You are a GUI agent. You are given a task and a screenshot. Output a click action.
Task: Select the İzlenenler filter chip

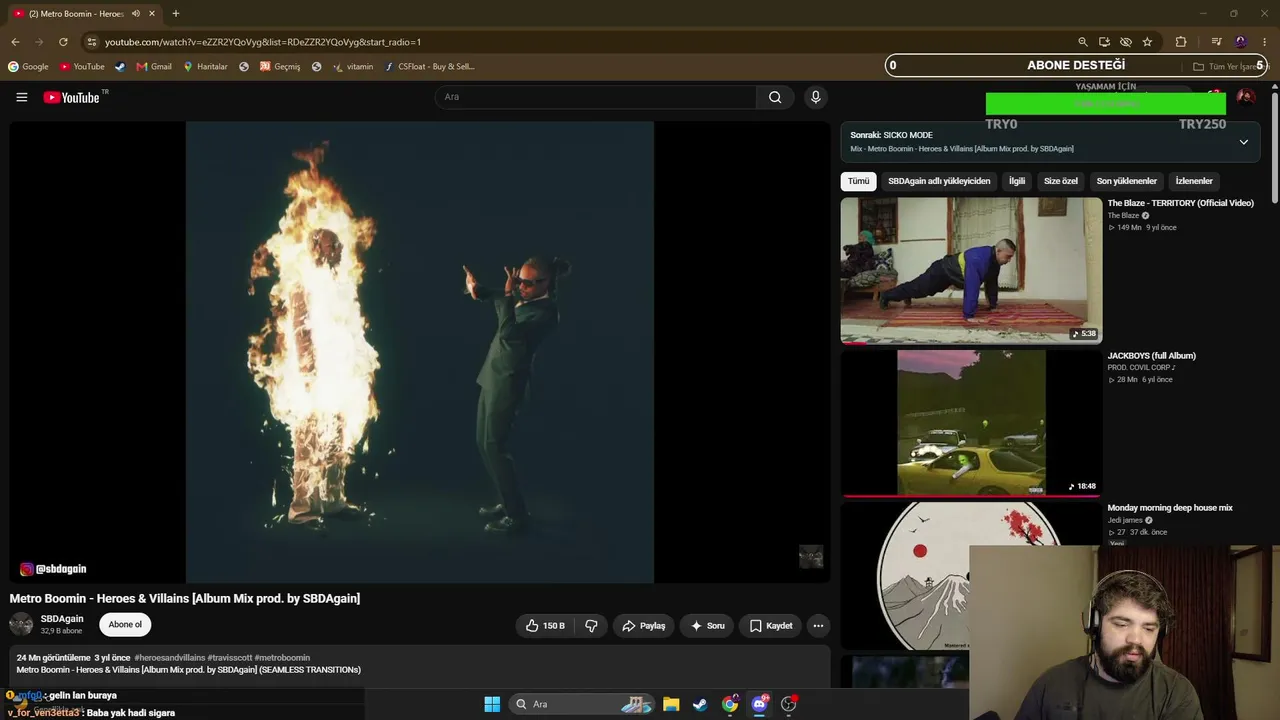(1194, 181)
